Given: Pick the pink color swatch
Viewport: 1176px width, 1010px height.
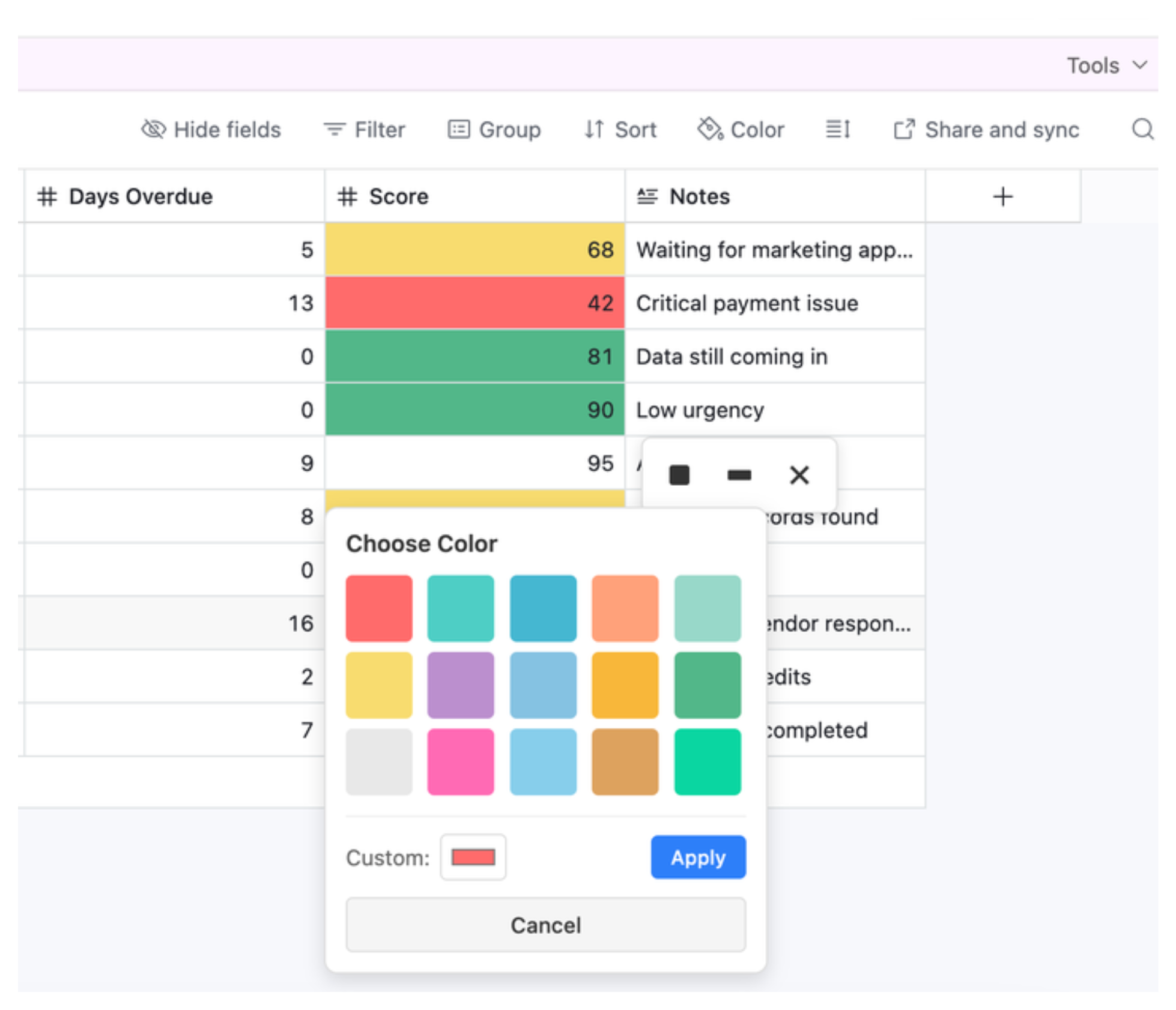Looking at the screenshot, I should pos(461,762).
